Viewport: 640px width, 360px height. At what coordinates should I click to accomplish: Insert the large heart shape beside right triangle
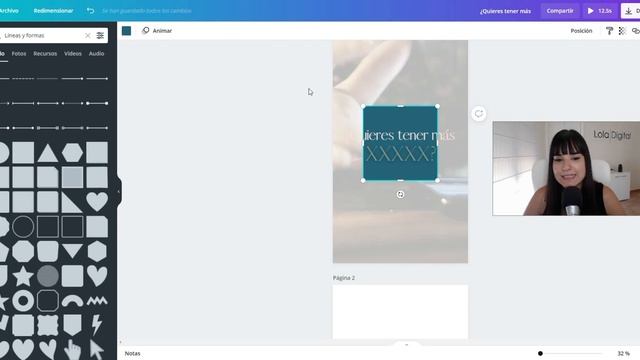click(97, 202)
